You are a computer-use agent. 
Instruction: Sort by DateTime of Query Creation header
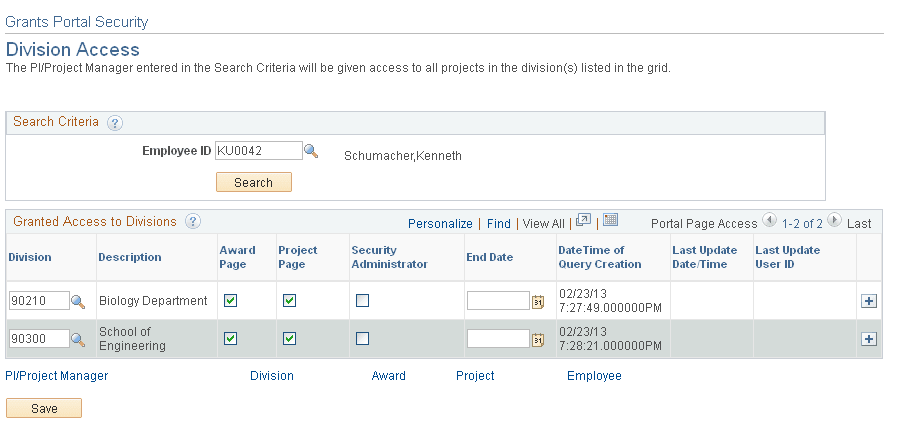pyautogui.click(x=600, y=257)
